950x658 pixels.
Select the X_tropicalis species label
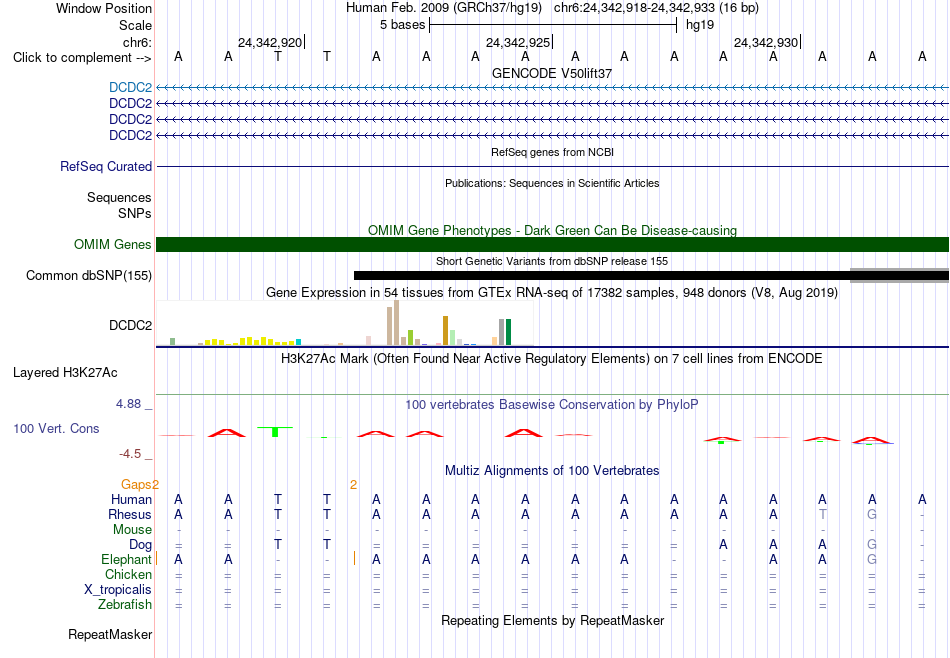coord(118,590)
